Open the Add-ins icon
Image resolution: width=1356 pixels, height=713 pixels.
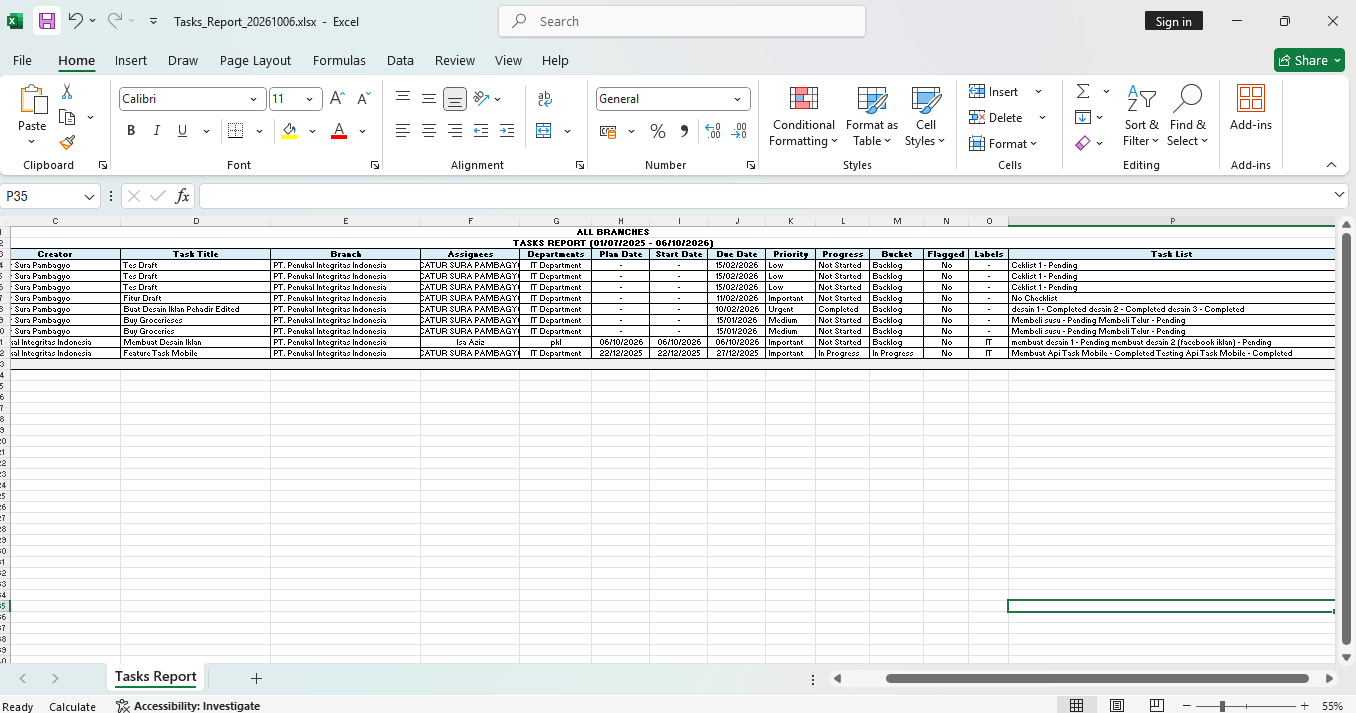coord(1251,98)
